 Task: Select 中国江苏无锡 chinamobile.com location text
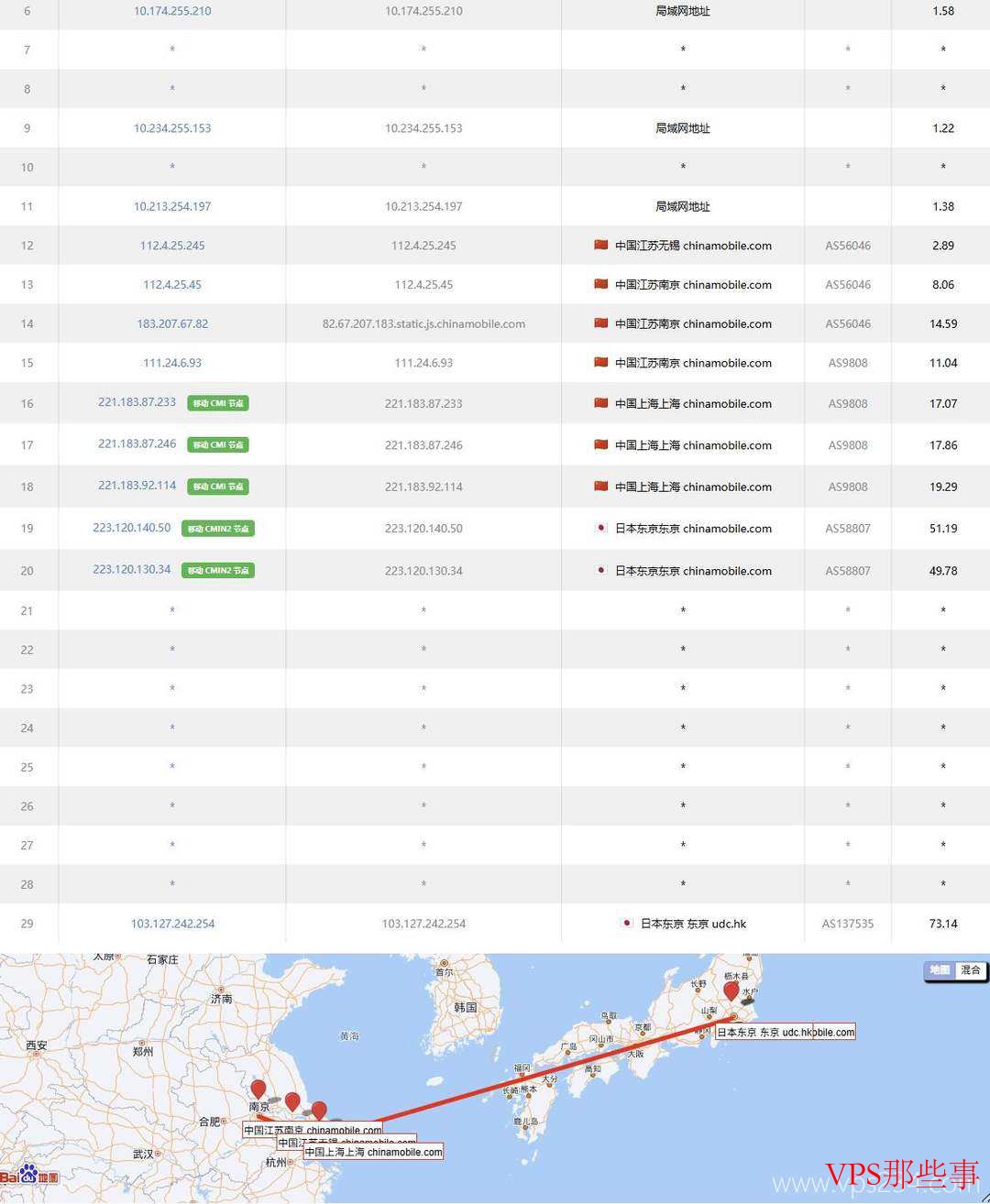coord(693,246)
